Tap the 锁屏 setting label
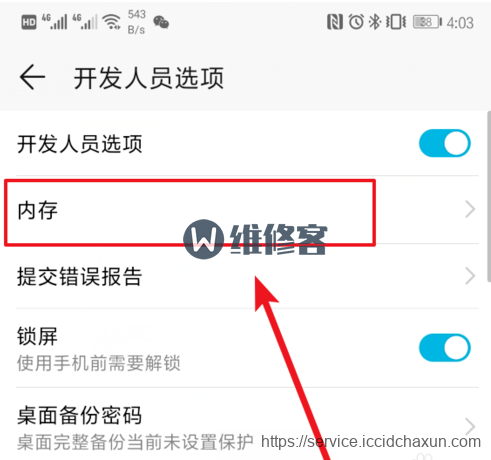Screen dimensions: 491x460 pos(37,336)
